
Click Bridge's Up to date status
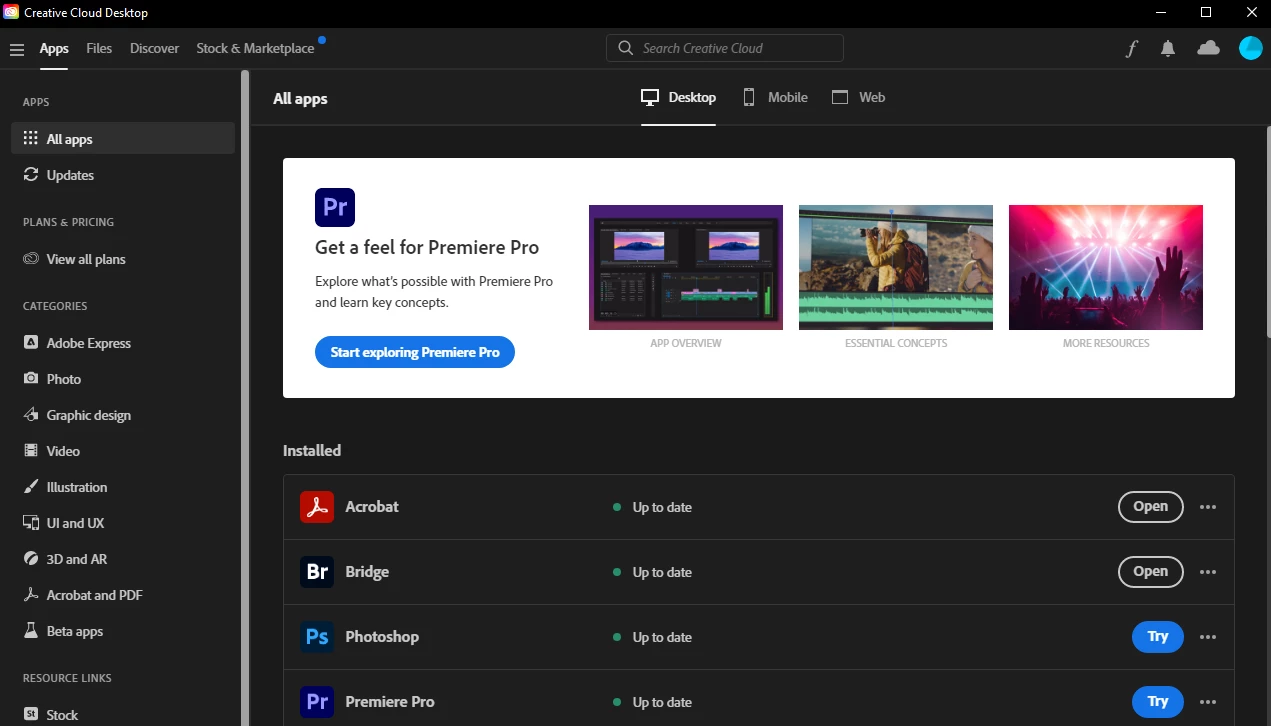[652, 572]
